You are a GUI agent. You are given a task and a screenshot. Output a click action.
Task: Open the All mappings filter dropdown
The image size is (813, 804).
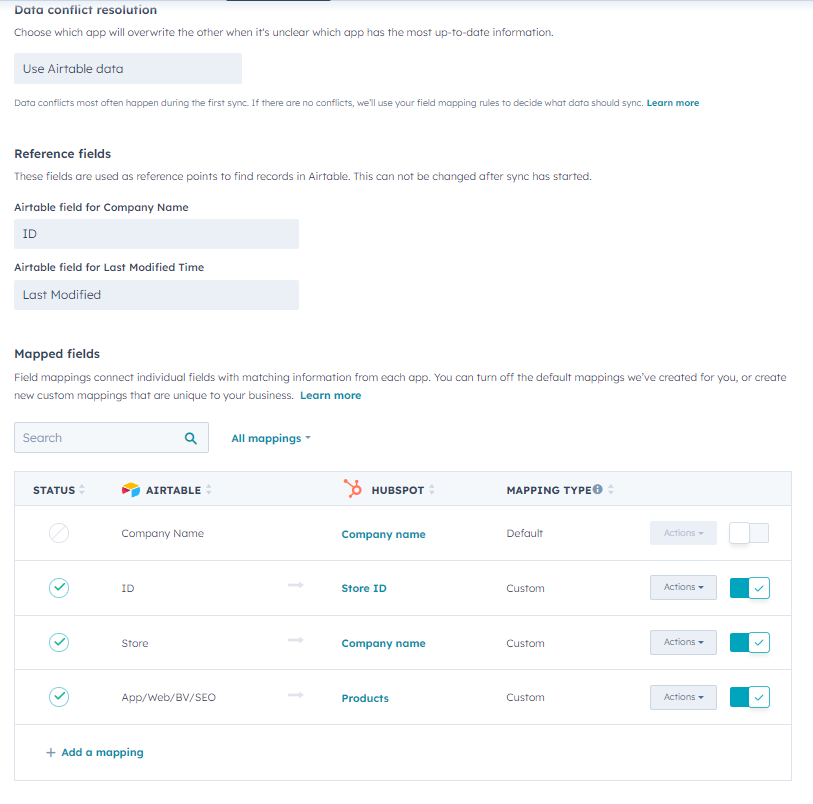[x=270, y=438]
